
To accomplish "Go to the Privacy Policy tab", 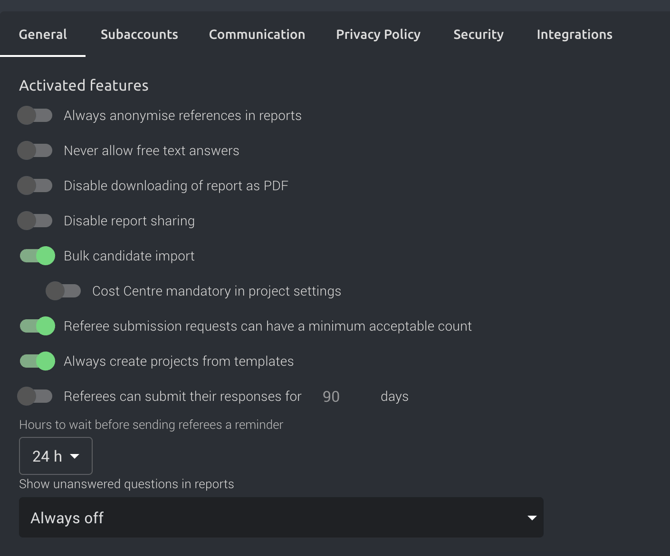I will [378, 34].
